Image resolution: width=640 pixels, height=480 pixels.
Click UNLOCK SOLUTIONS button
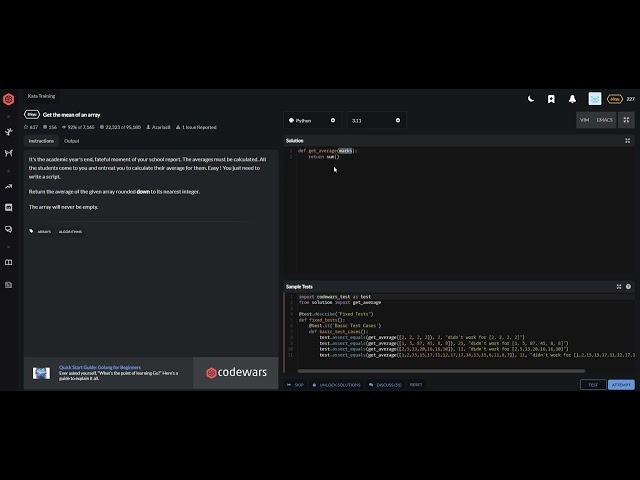pos(336,385)
